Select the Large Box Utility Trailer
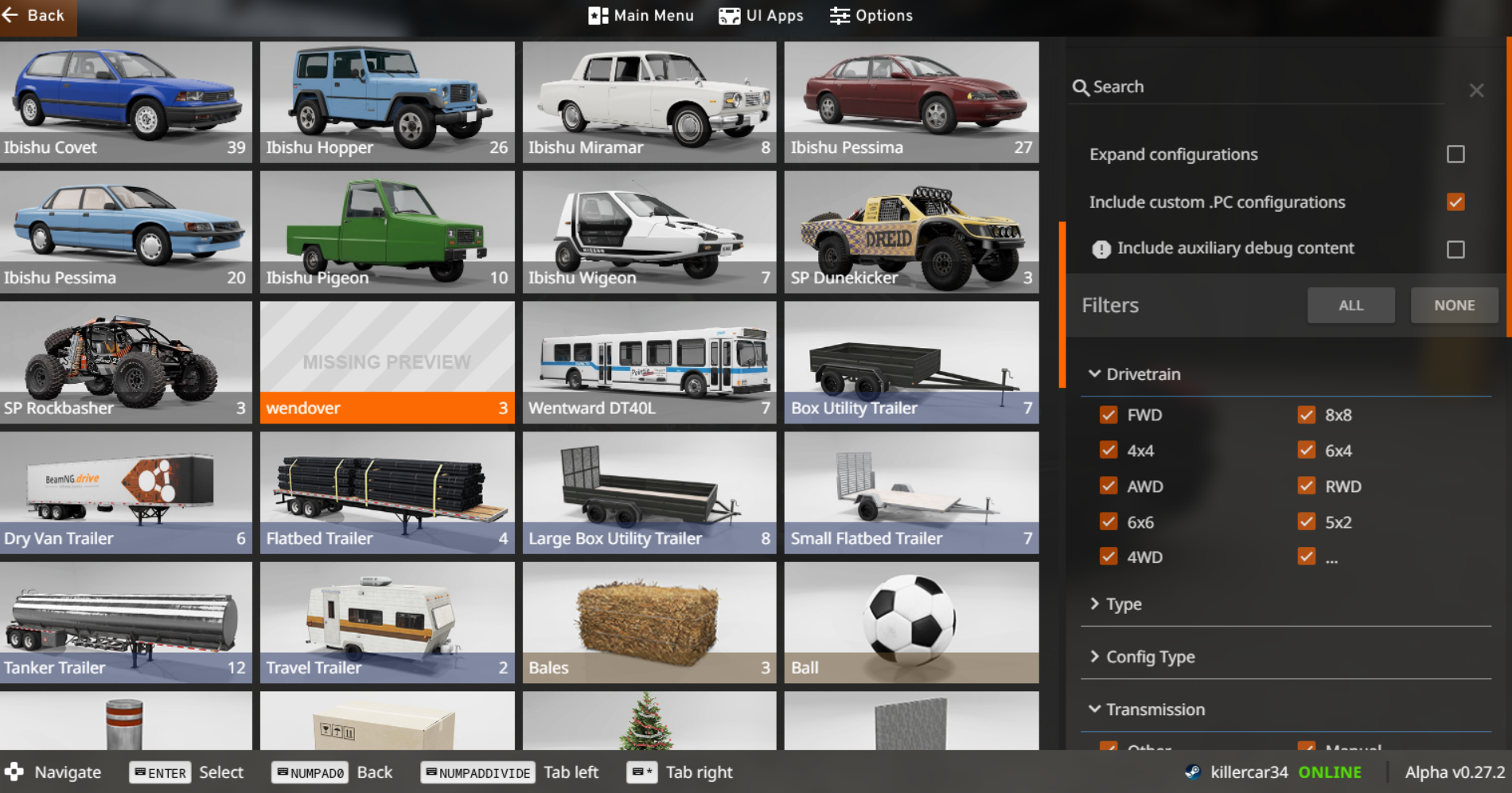 tap(649, 493)
